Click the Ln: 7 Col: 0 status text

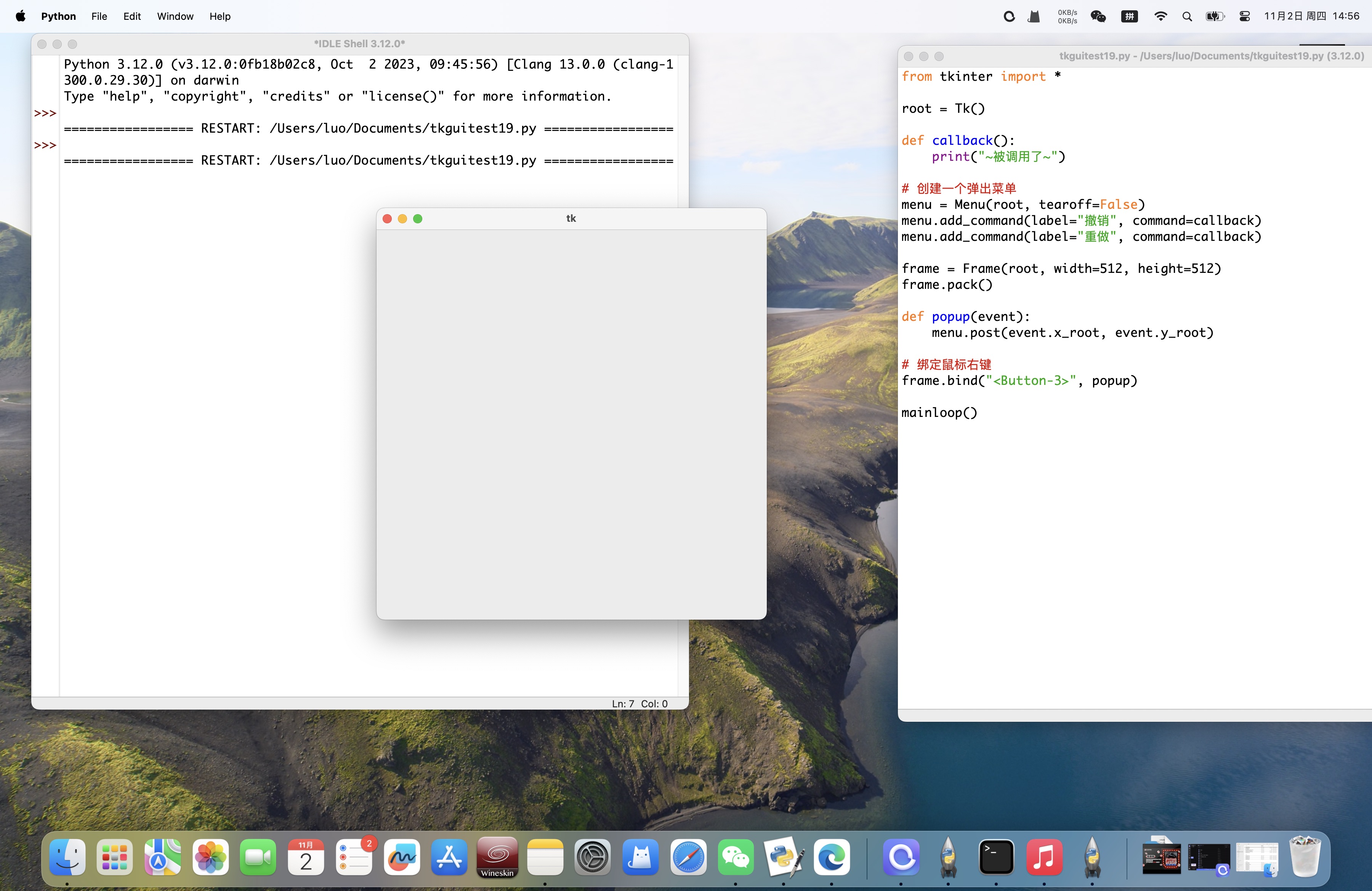click(x=639, y=704)
